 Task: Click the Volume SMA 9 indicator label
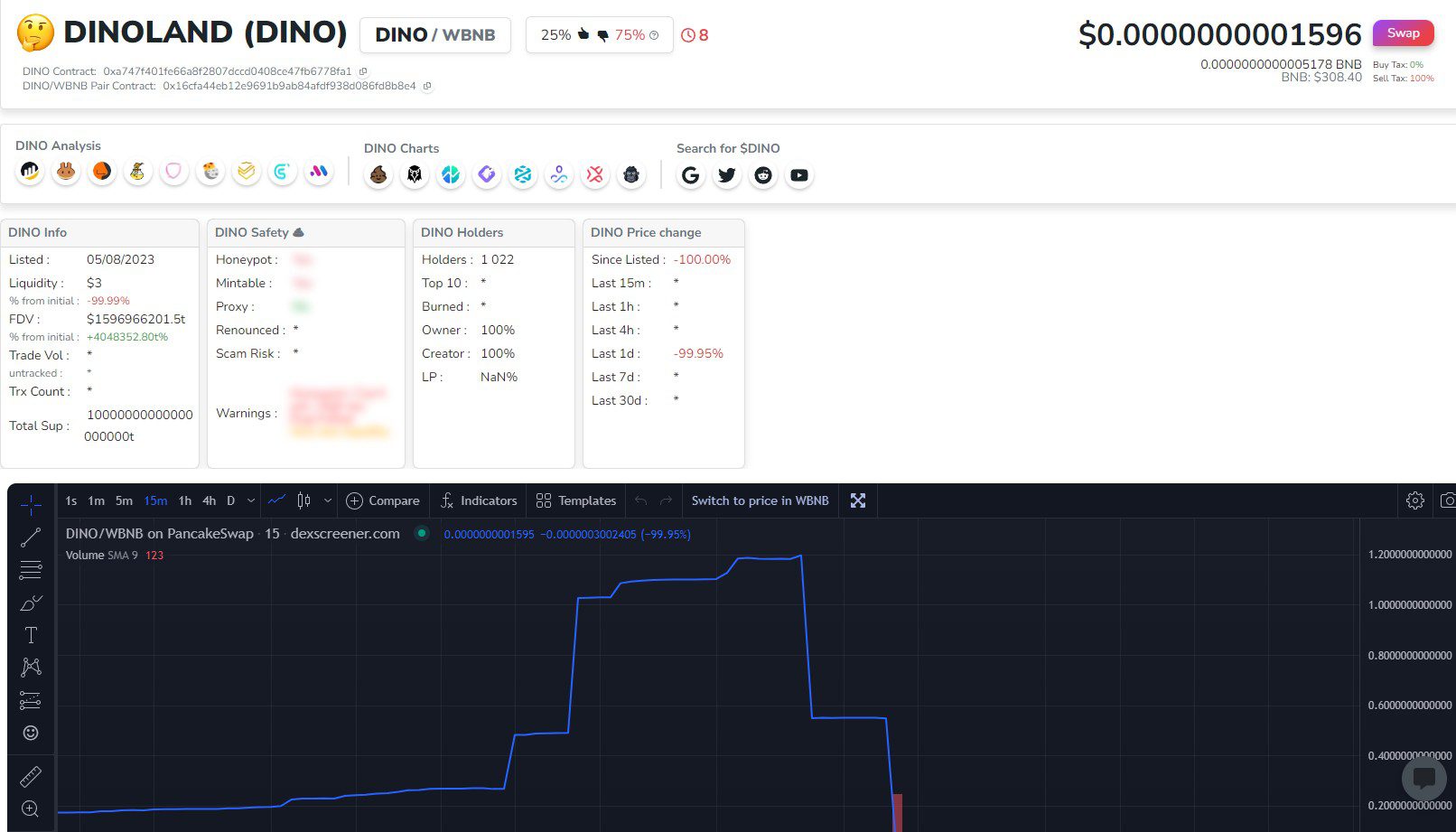pos(102,556)
